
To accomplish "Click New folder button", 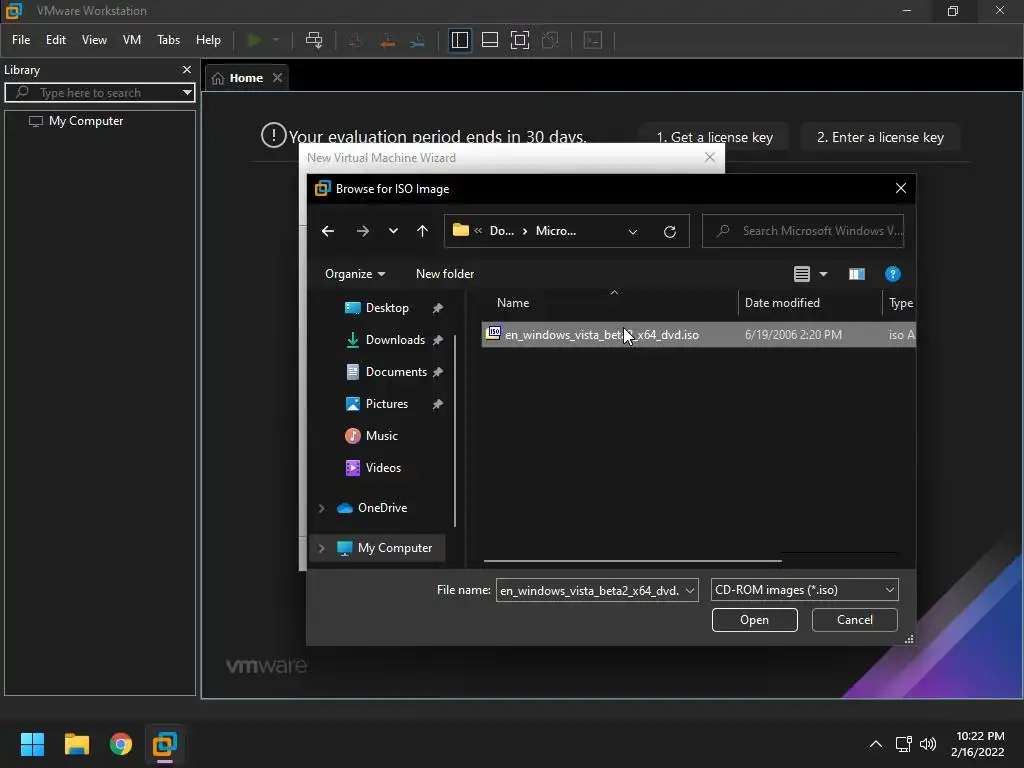I will pyautogui.click(x=445, y=274).
